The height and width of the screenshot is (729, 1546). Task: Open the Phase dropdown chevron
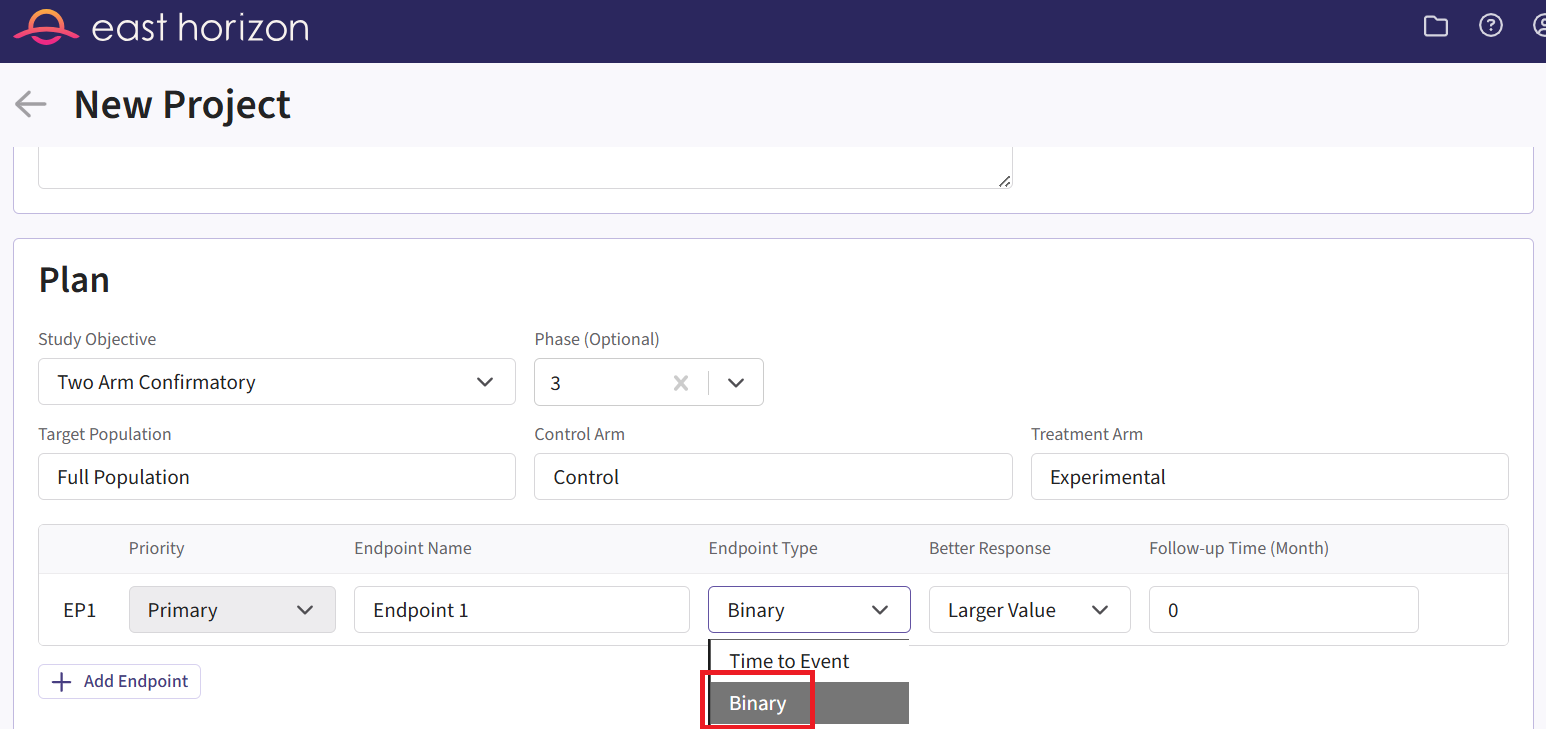point(736,383)
